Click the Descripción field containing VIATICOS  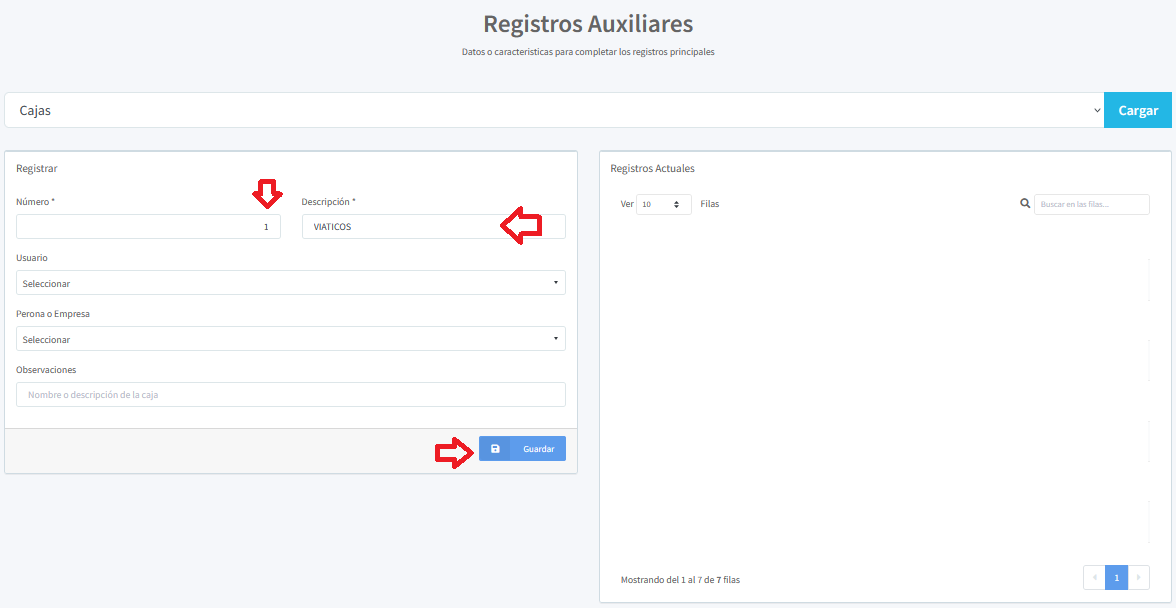pyautogui.click(x=400, y=227)
